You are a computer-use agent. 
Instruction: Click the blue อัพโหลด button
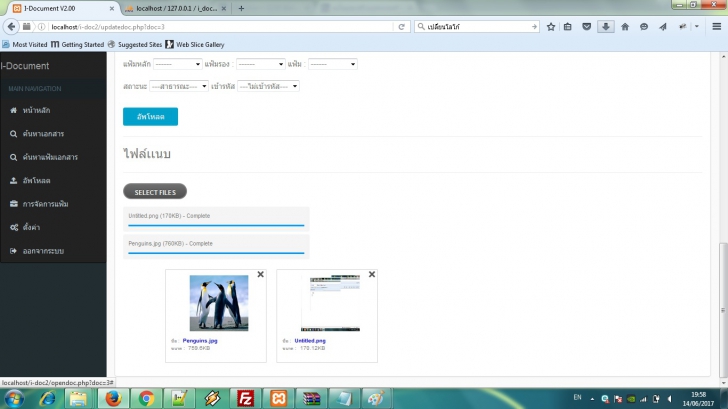click(x=150, y=117)
